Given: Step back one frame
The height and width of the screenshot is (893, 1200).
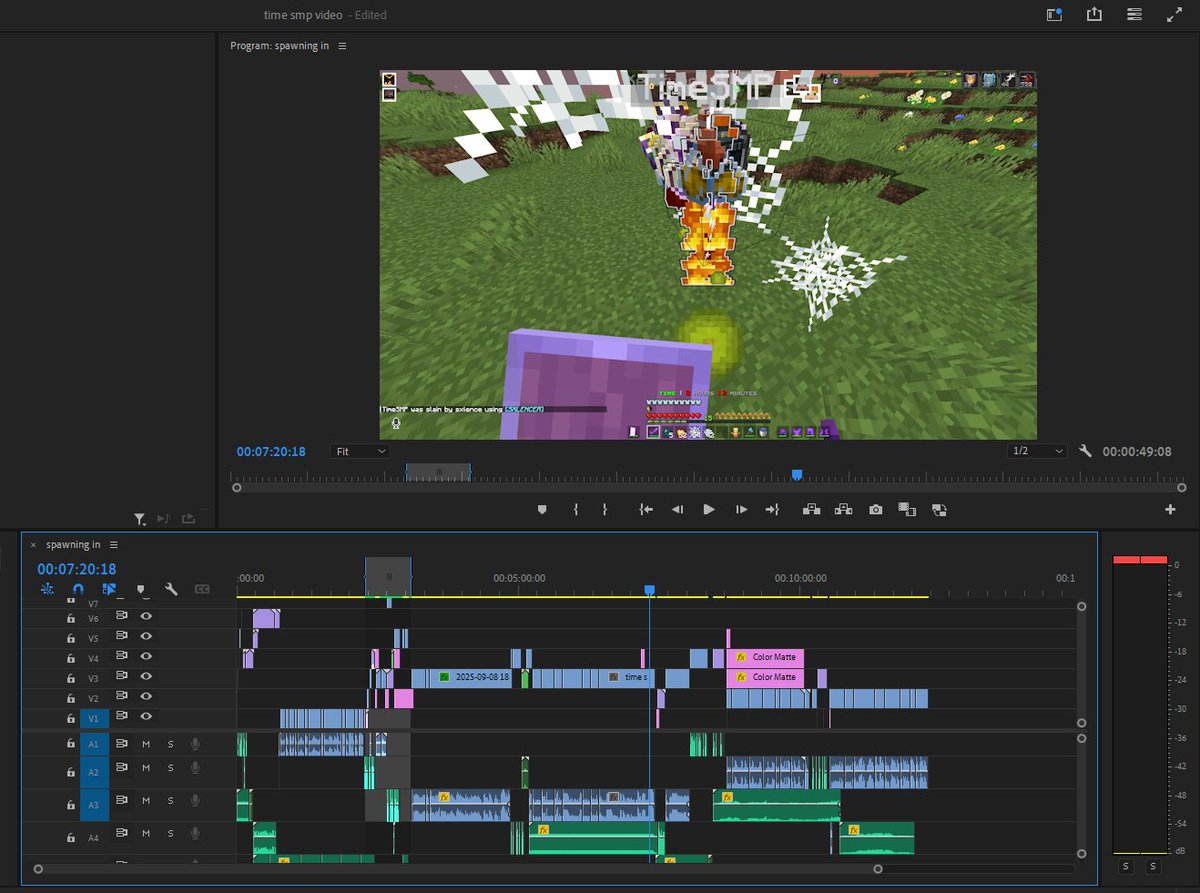Looking at the screenshot, I should (677, 509).
